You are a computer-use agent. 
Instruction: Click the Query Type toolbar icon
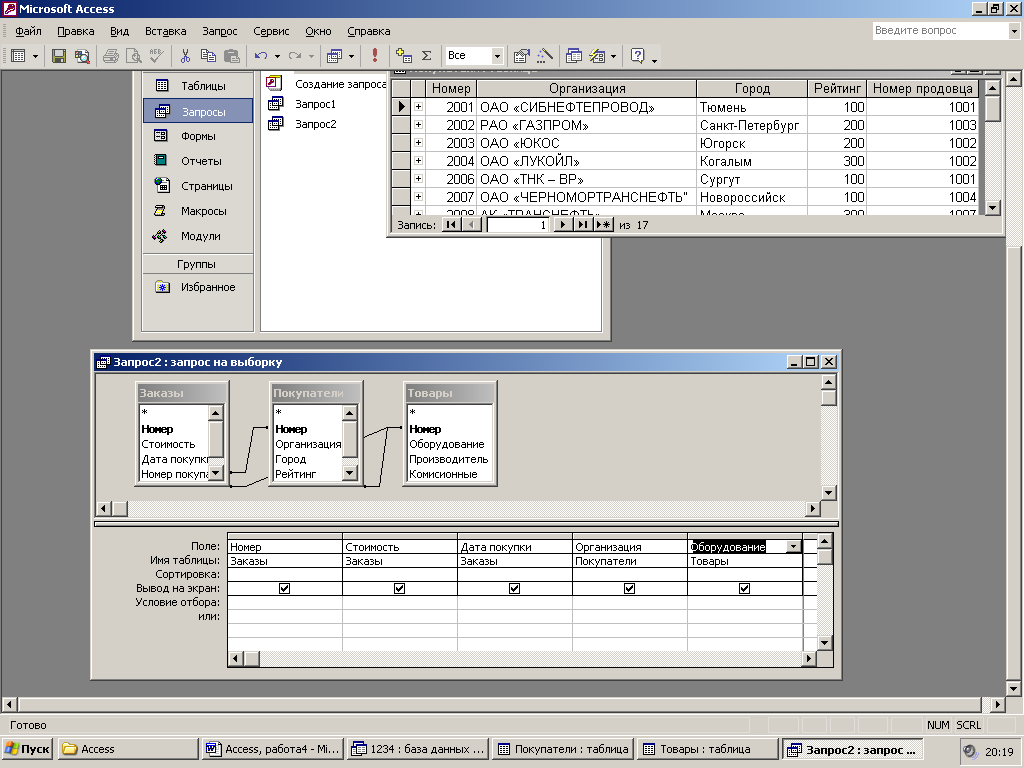coord(334,56)
